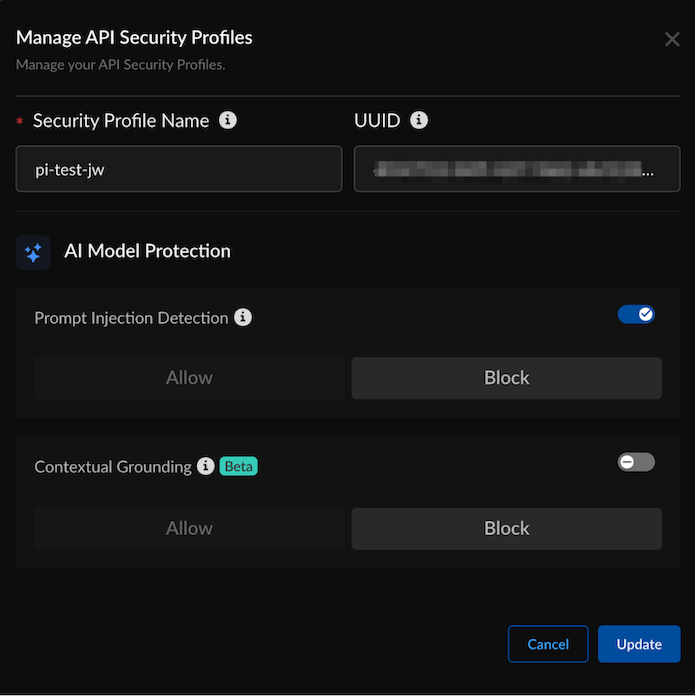The width and height of the screenshot is (695, 698).
Task: Choose Block under Contextual Grounding
Action: (x=506, y=528)
